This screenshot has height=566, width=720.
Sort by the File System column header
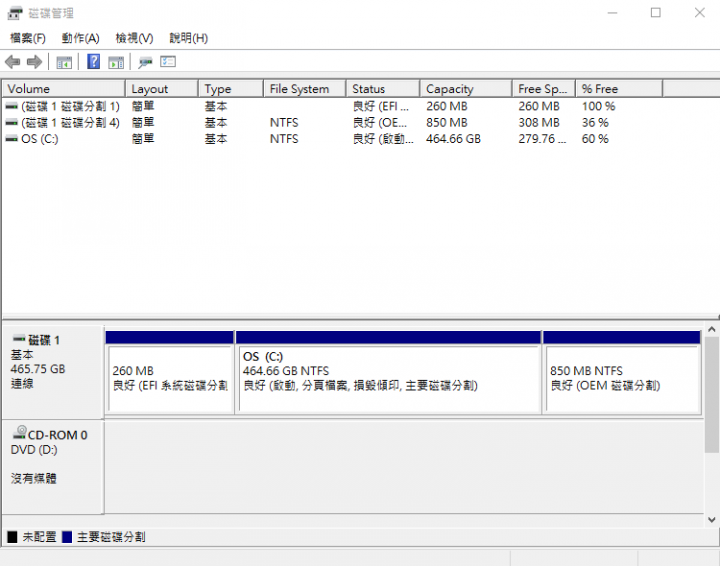[305, 89]
